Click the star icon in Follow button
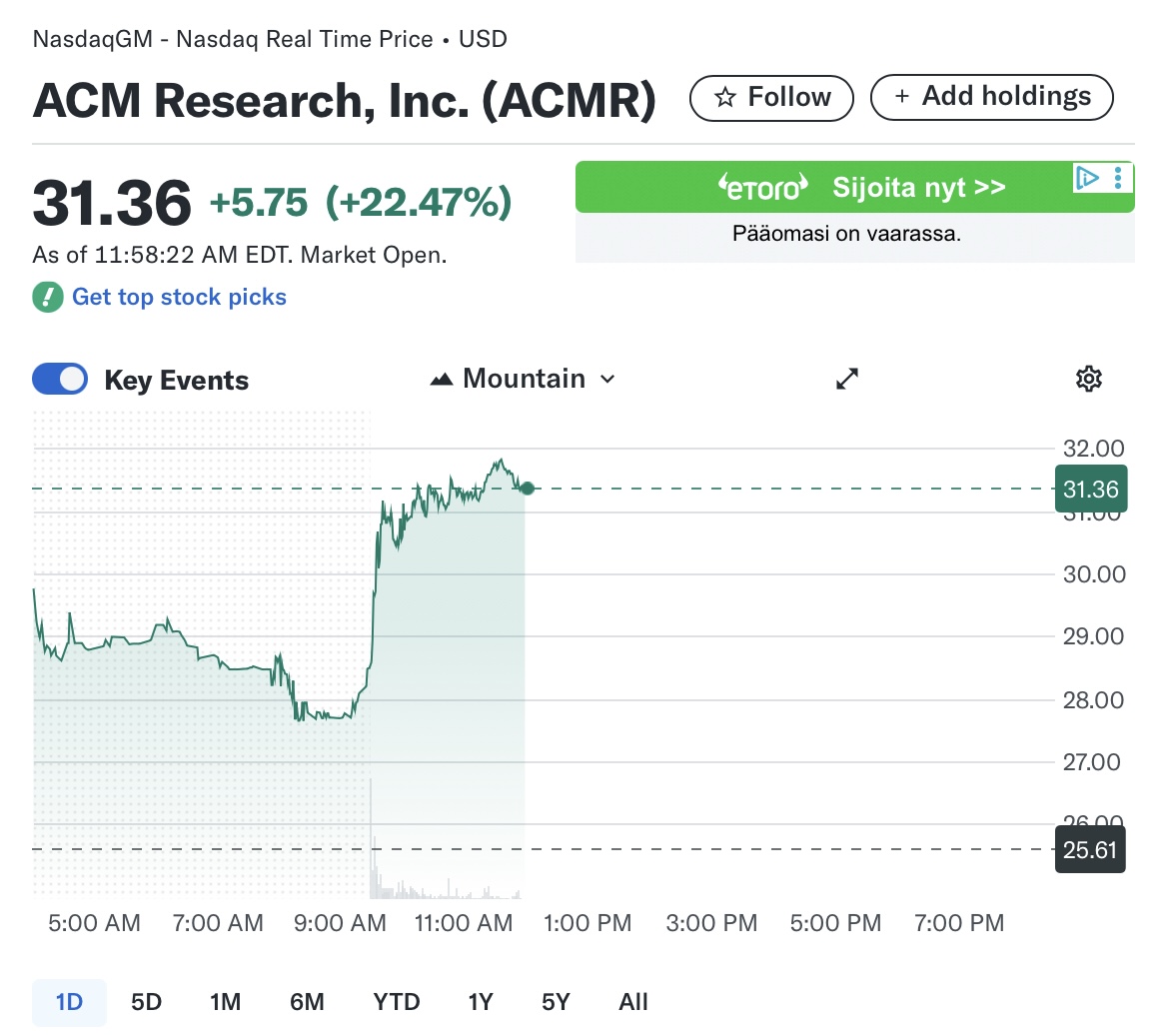This screenshot has width=1167, height=1036. pyautogui.click(x=725, y=97)
